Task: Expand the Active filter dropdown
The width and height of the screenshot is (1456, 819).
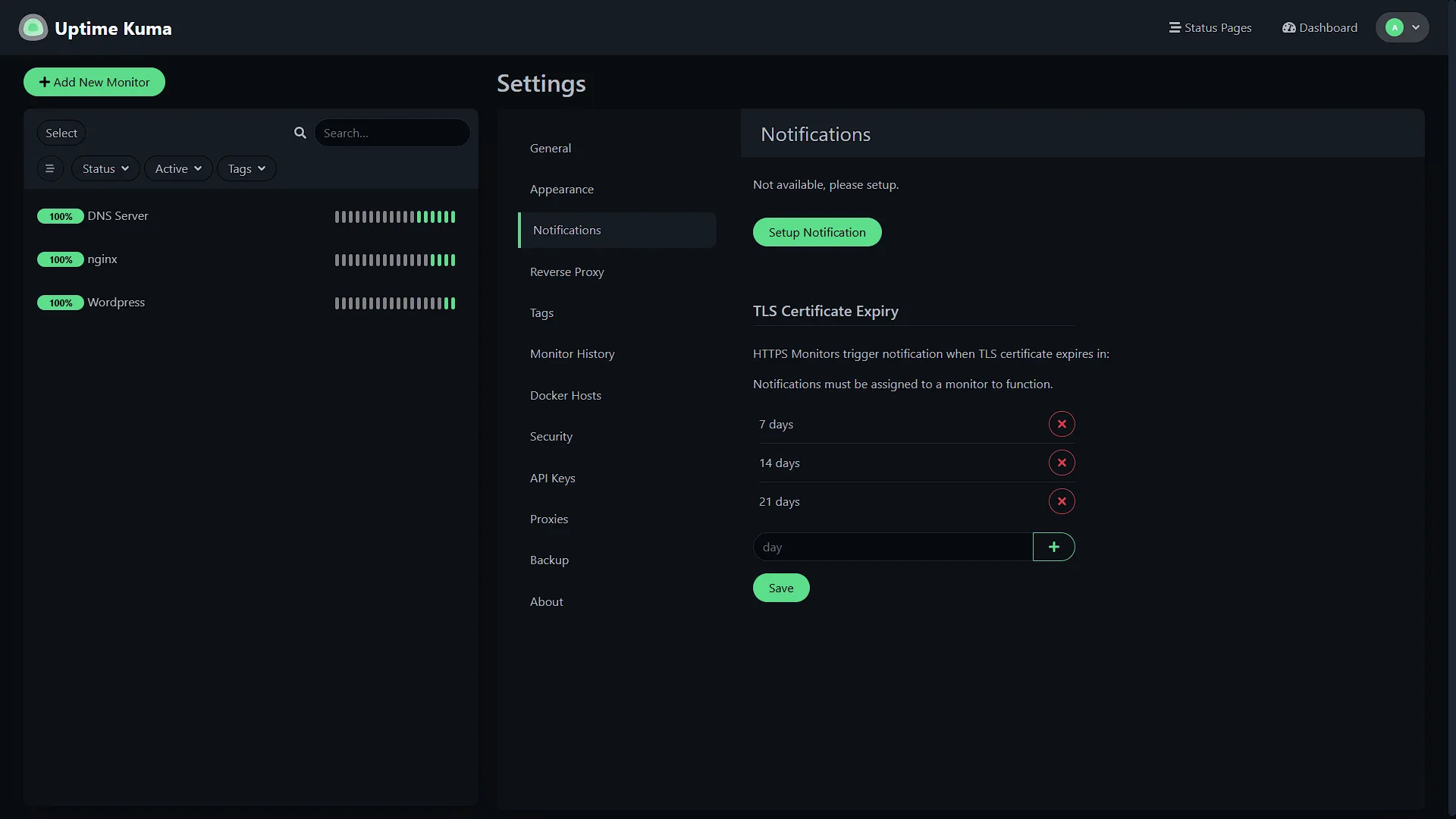Action: click(178, 168)
